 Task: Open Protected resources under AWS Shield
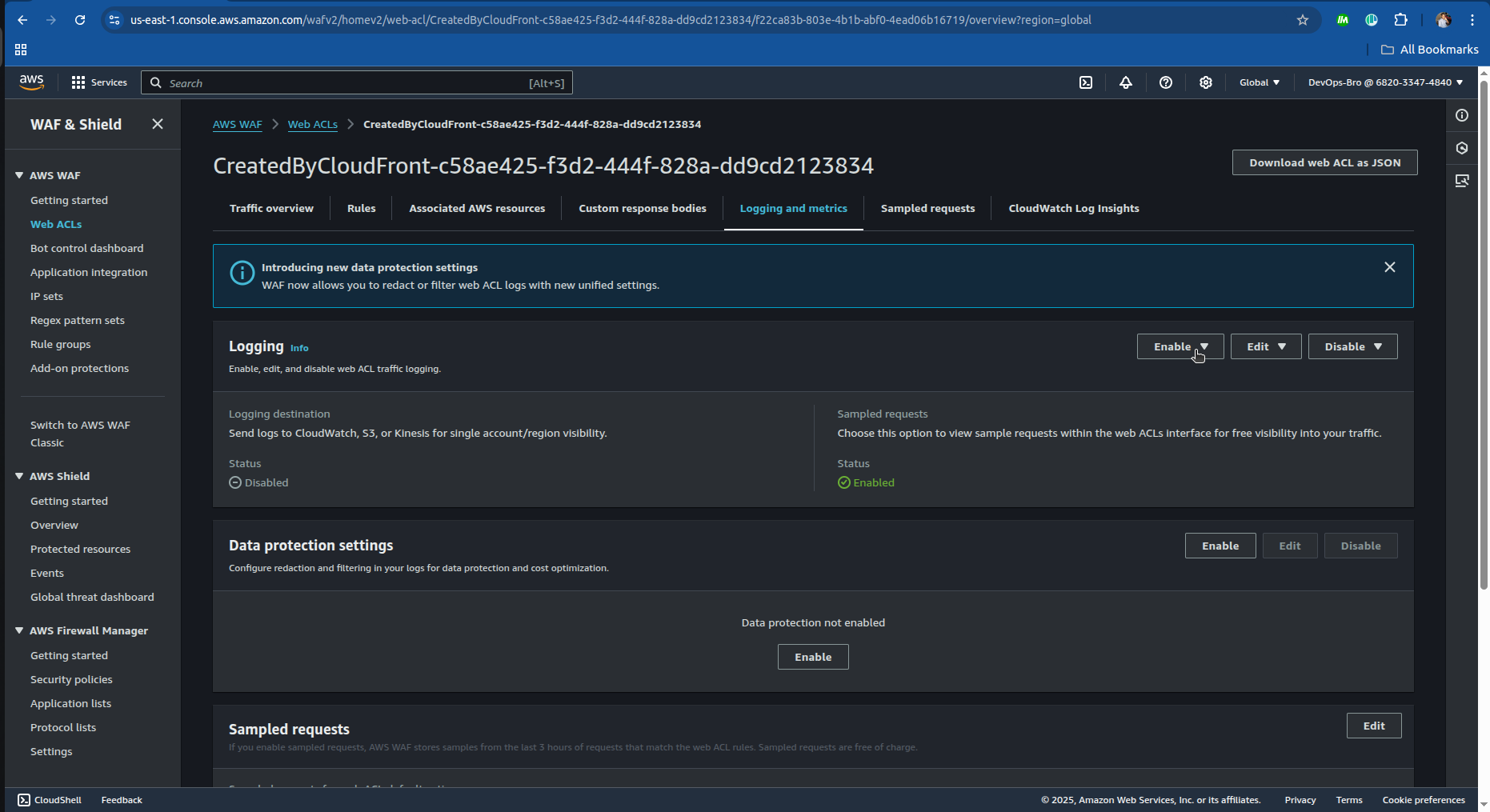(80, 549)
